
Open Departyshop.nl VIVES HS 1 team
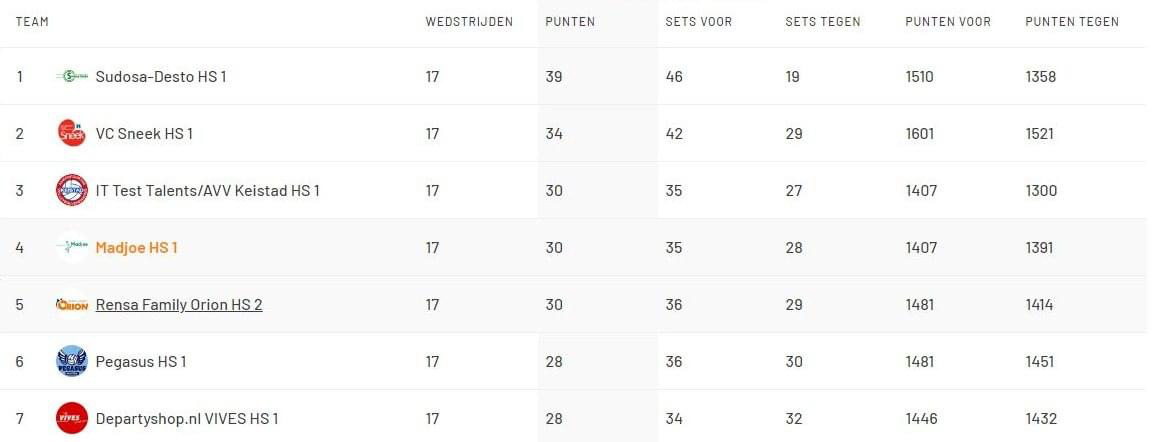[187, 418]
